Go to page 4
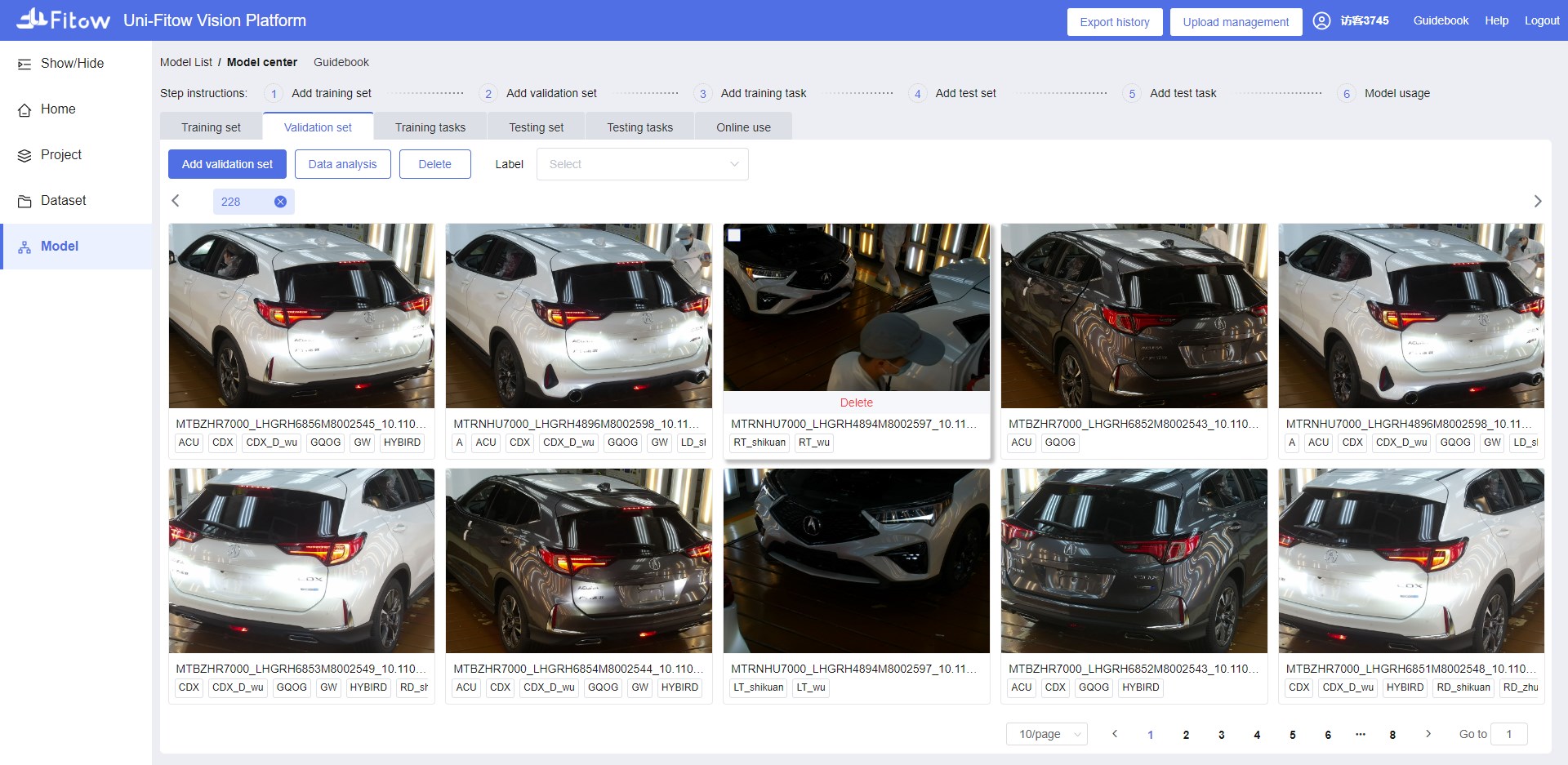This screenshot has height=765, width=1568. [x=1257, y=735]
